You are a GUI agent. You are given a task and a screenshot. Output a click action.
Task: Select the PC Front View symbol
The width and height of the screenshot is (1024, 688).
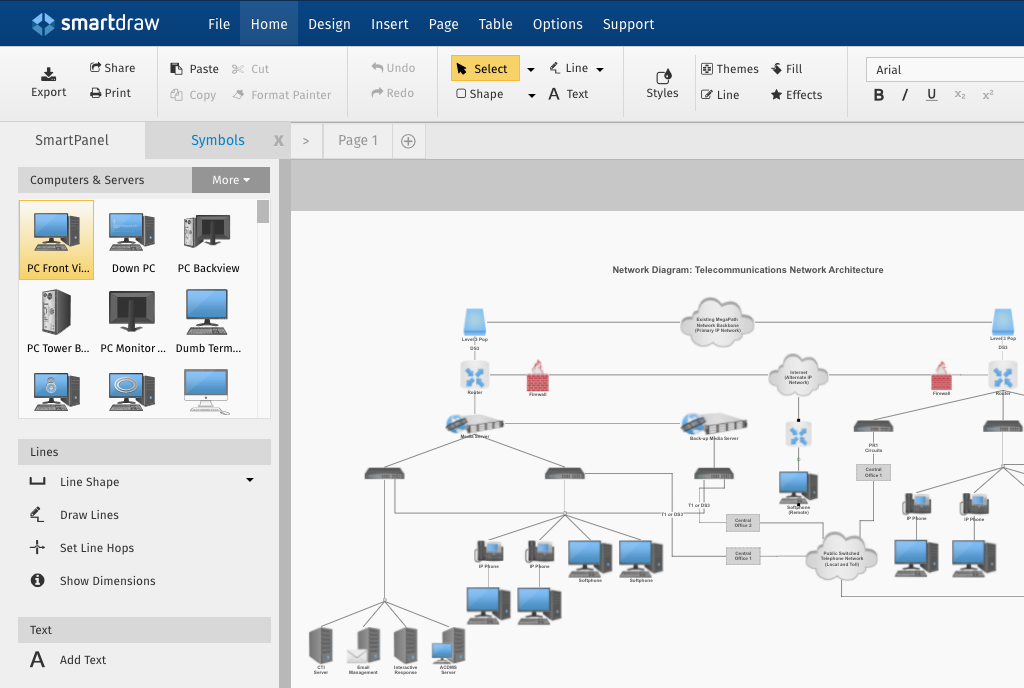pyautogui.click(x=57, y=240)
